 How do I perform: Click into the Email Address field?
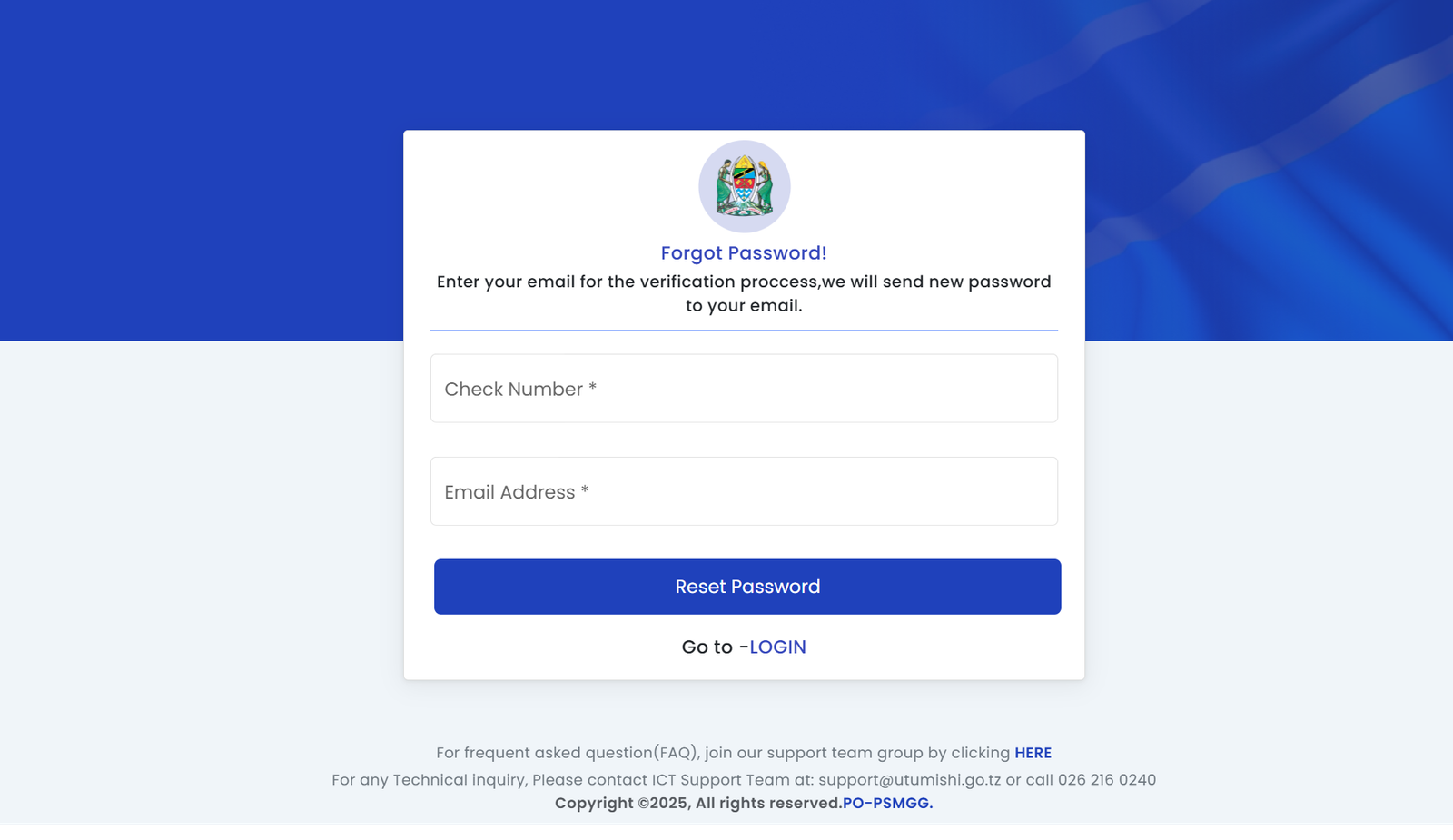744,491
